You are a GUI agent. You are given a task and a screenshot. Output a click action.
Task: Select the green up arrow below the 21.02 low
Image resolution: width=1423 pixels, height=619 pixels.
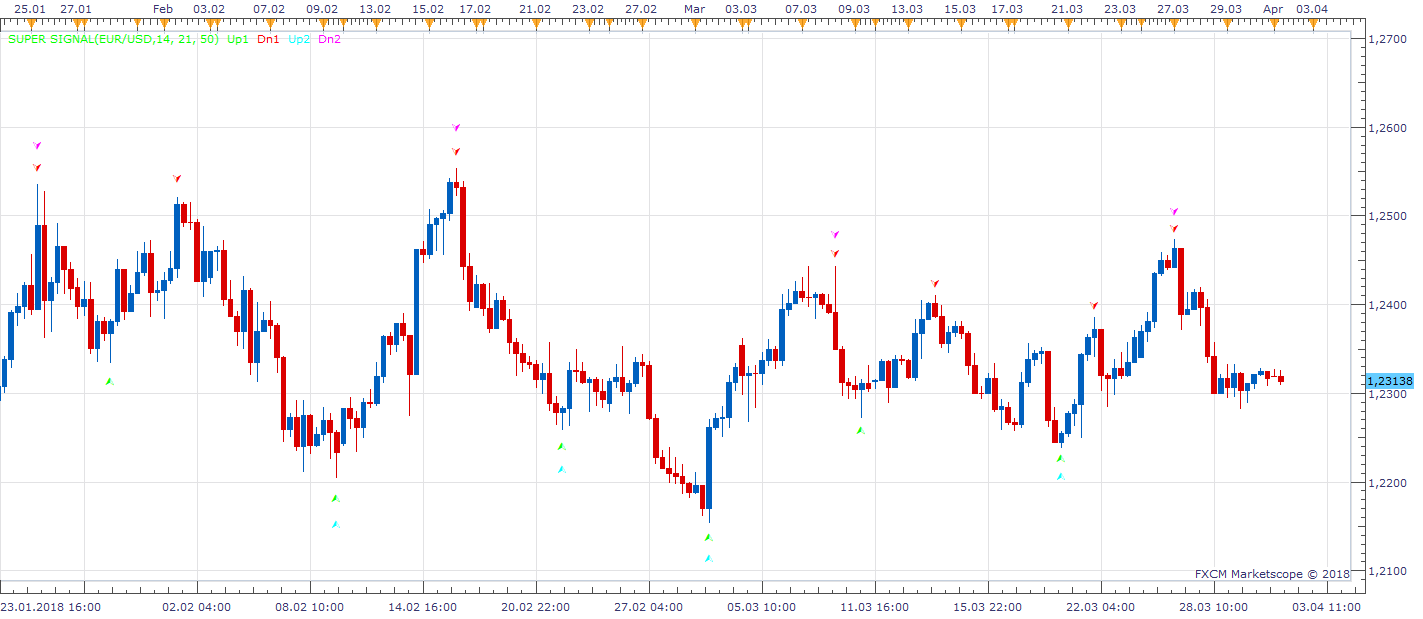[x=561, y=446]
